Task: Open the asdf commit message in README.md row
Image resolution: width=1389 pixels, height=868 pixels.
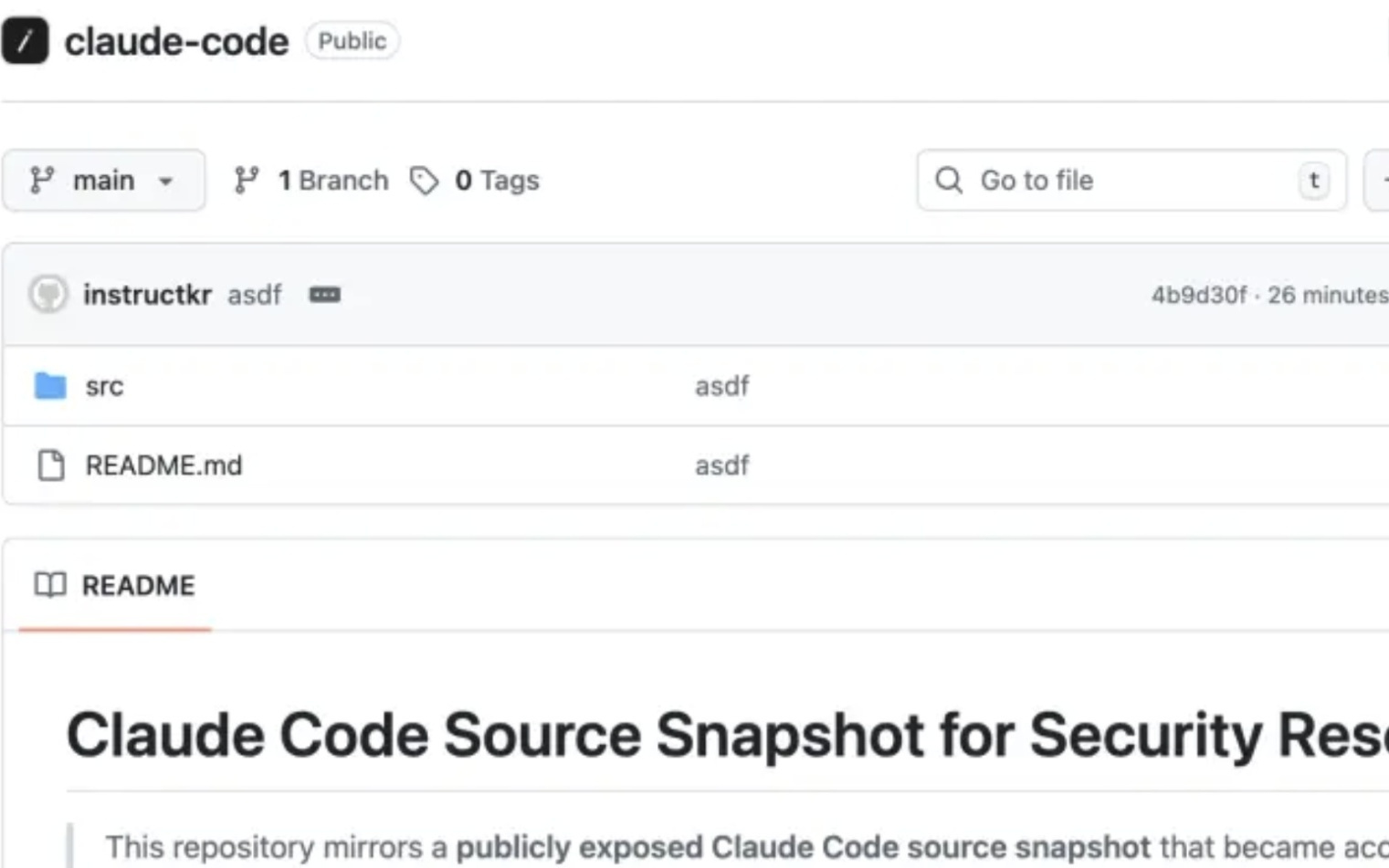Action: point(721,465)
